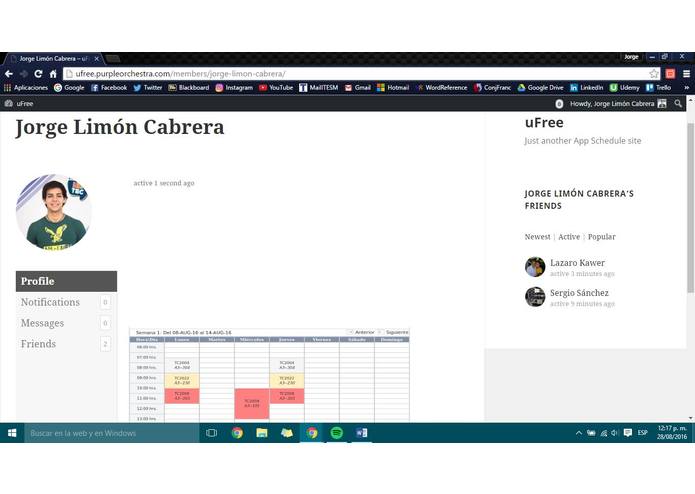Open the Facebook bookmark

pos(109,88)
